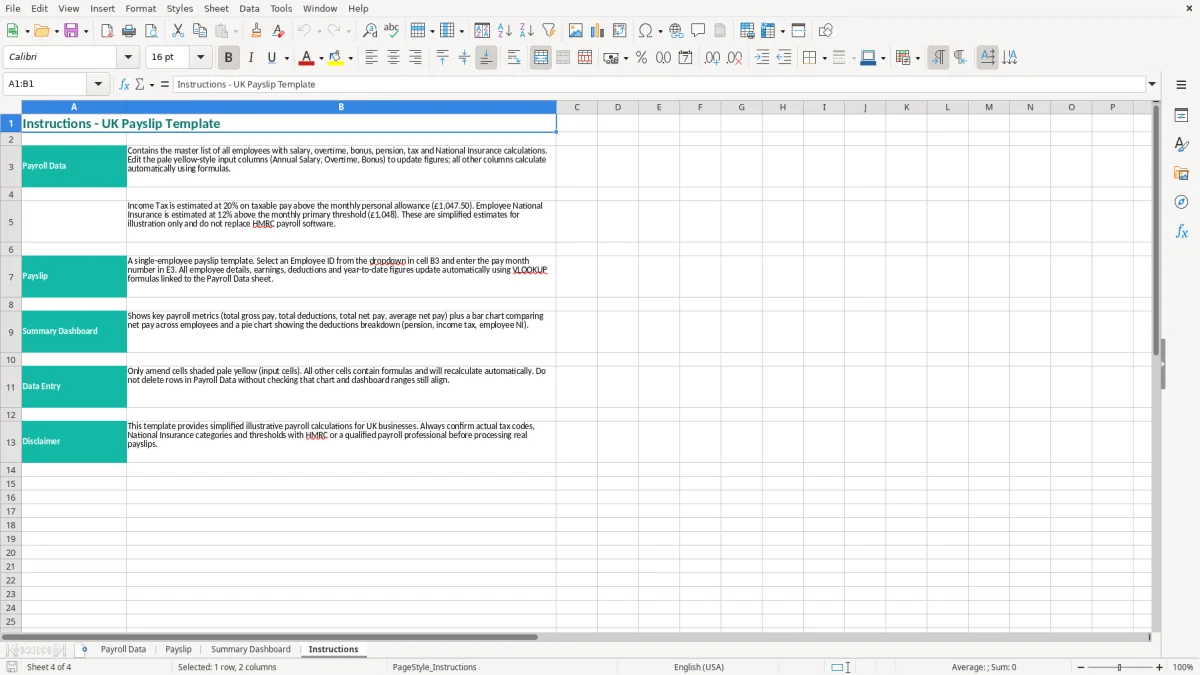Expand the formula bar
The width and height of the screenshot is (1200, 675).
click(1152, 84)
